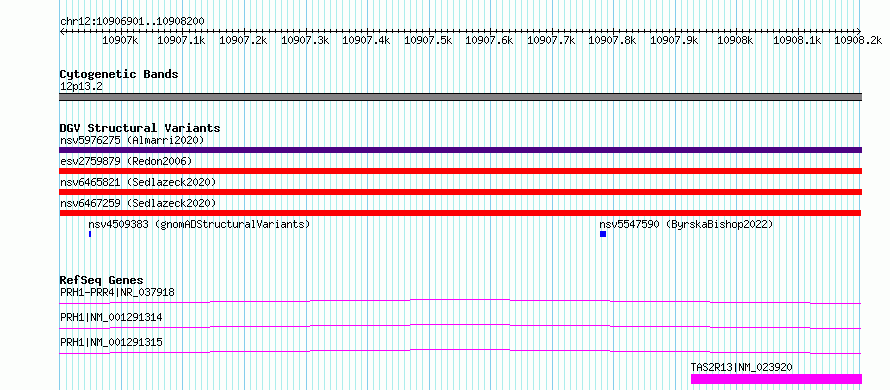Click the 10907.1k ruler tick label
This screenshot has height=390, width=890.
181,40
